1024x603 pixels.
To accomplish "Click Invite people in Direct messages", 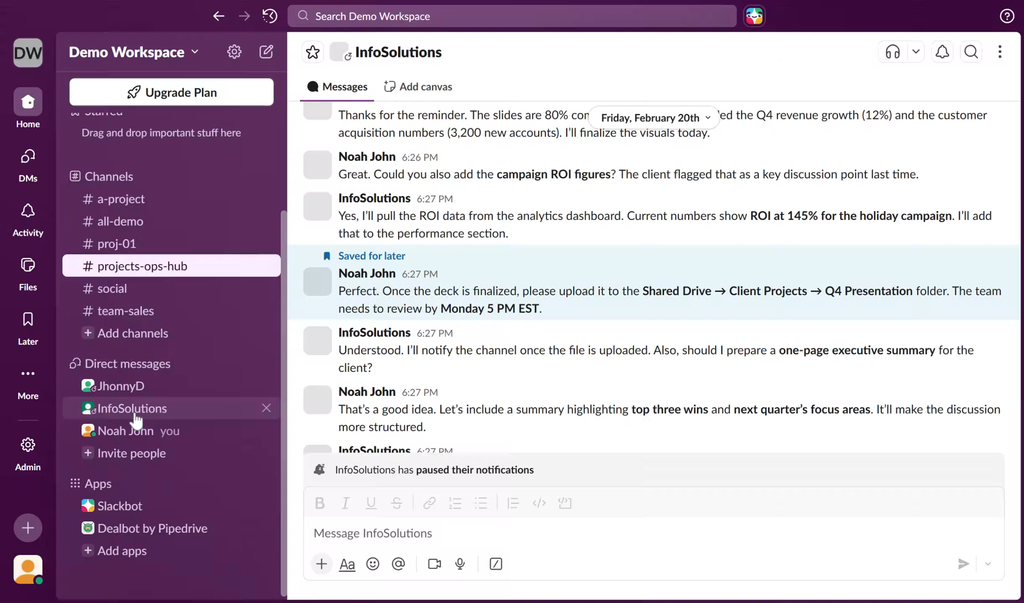I will coord(131,453).
